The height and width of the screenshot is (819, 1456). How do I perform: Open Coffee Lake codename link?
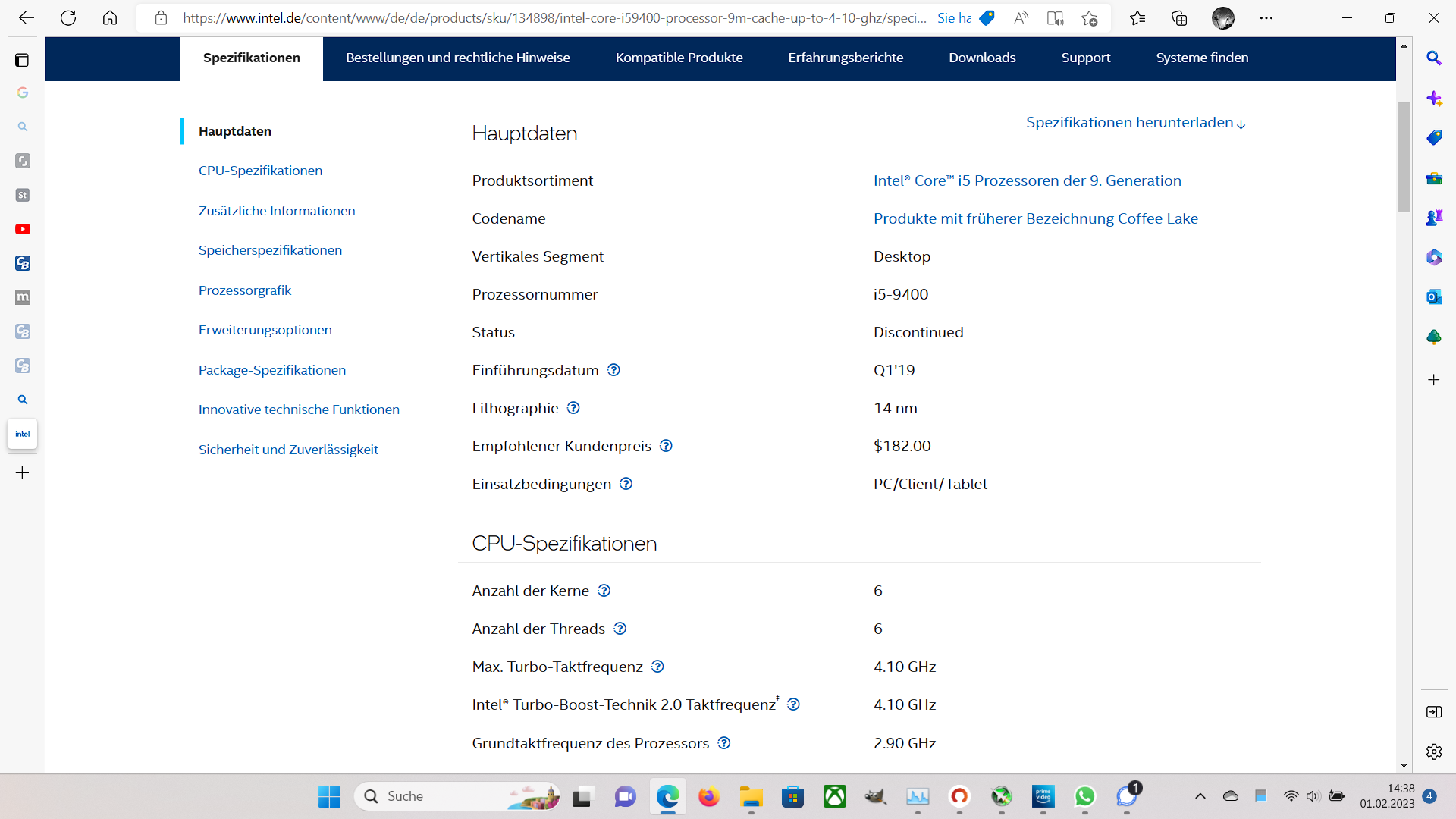pyautogui.click(x=1036, y=218)
